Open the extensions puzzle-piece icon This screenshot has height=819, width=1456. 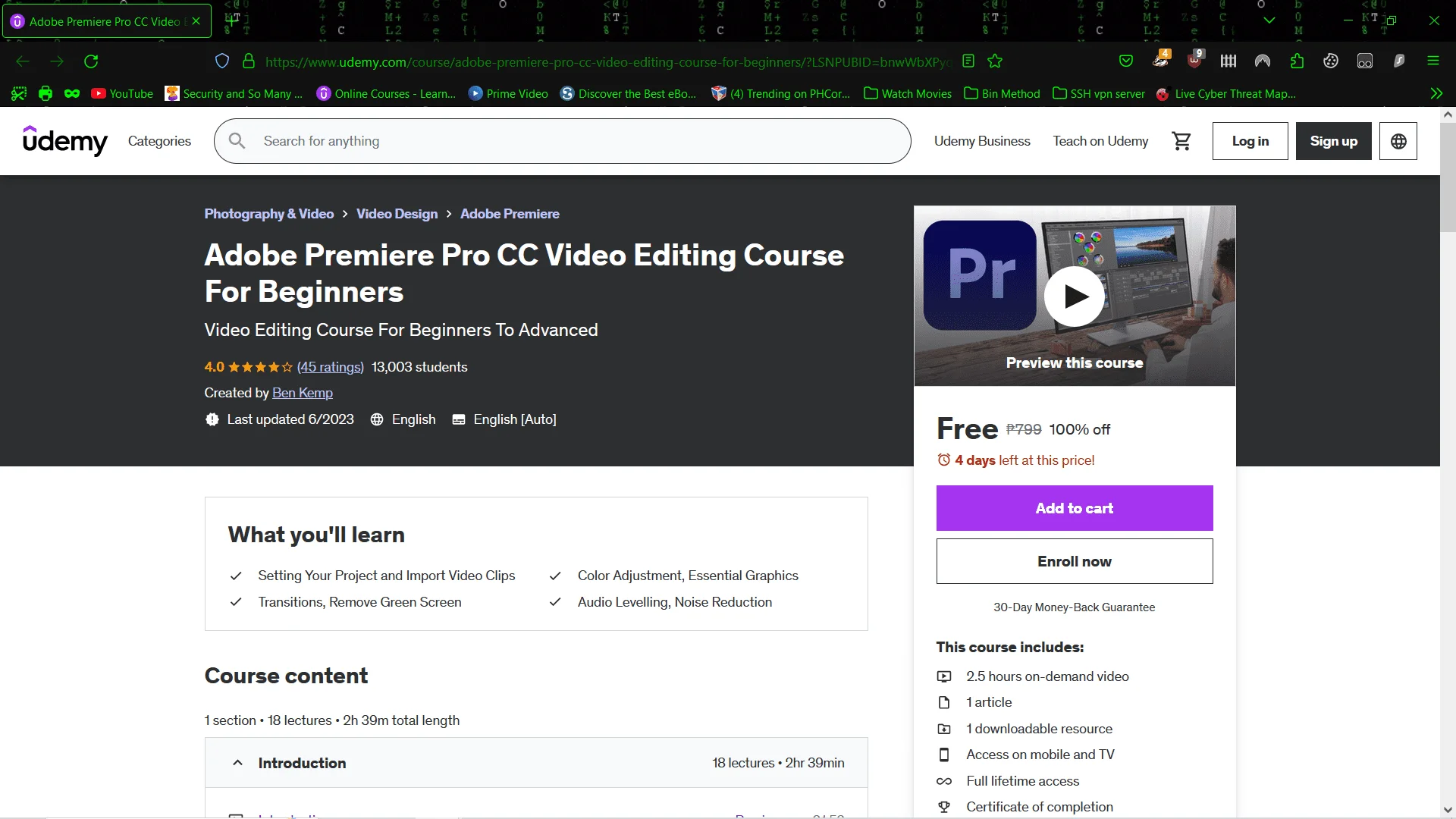point(1297,61)
